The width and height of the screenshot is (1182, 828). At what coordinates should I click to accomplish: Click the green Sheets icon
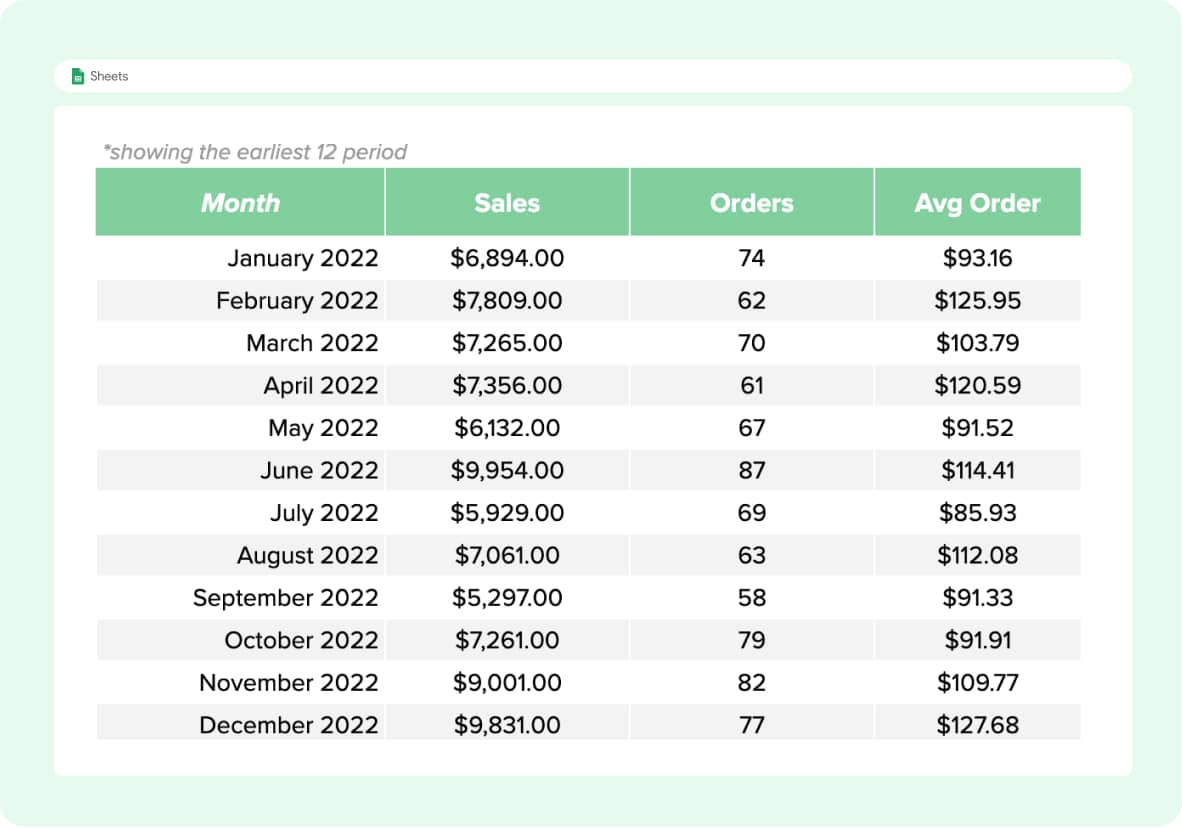pos(77,76)
